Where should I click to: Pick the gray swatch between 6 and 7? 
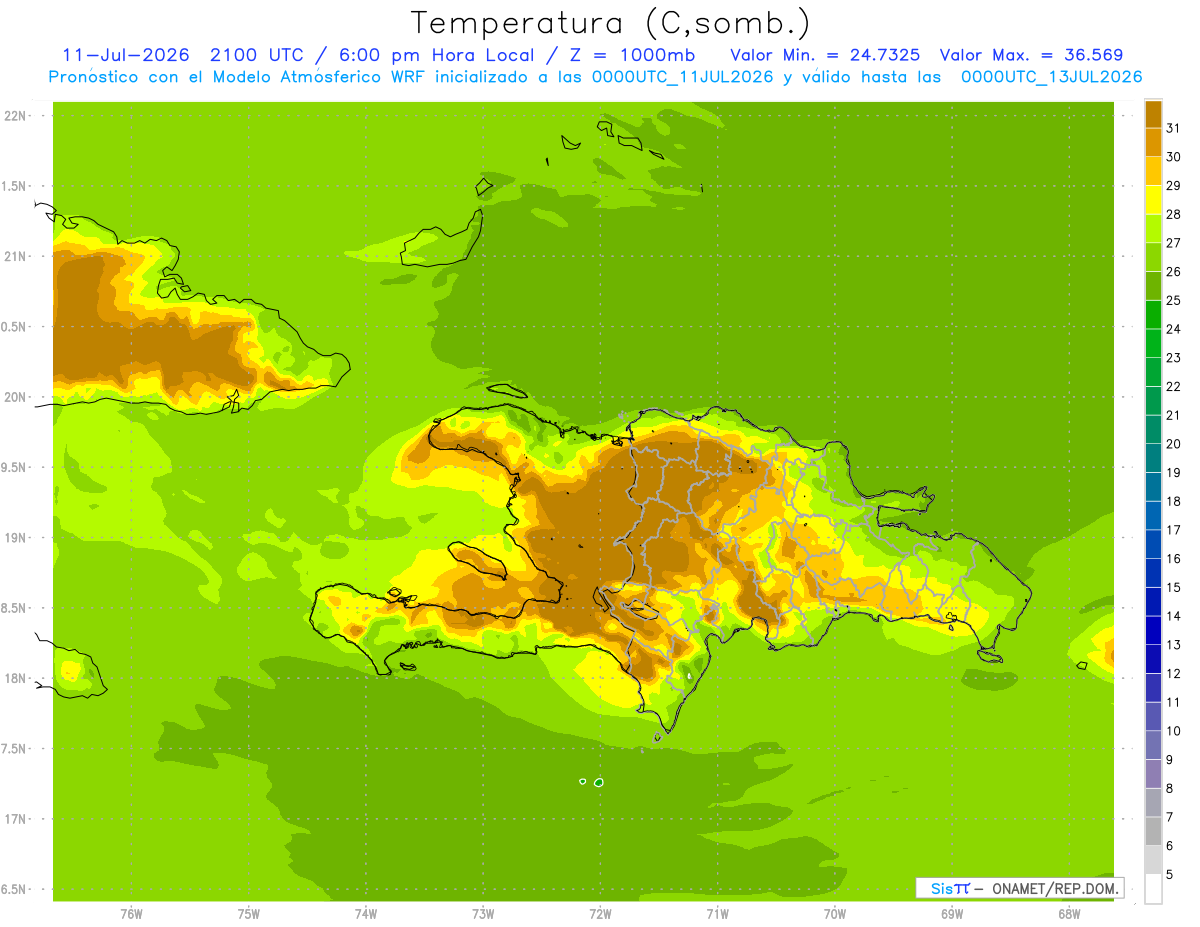1153,831
